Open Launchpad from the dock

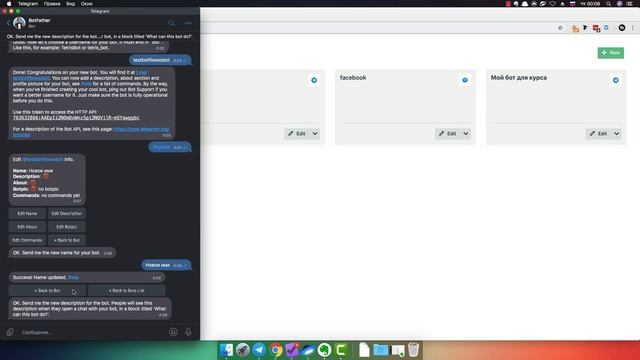coord(243,350)
